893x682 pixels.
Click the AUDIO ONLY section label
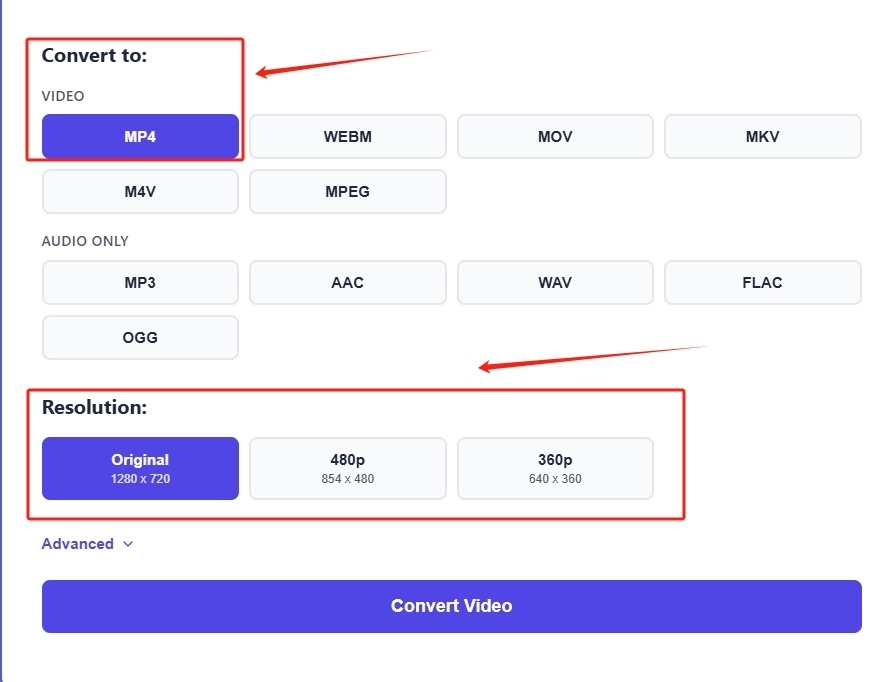pyautogui.click(x=85, y=241)
